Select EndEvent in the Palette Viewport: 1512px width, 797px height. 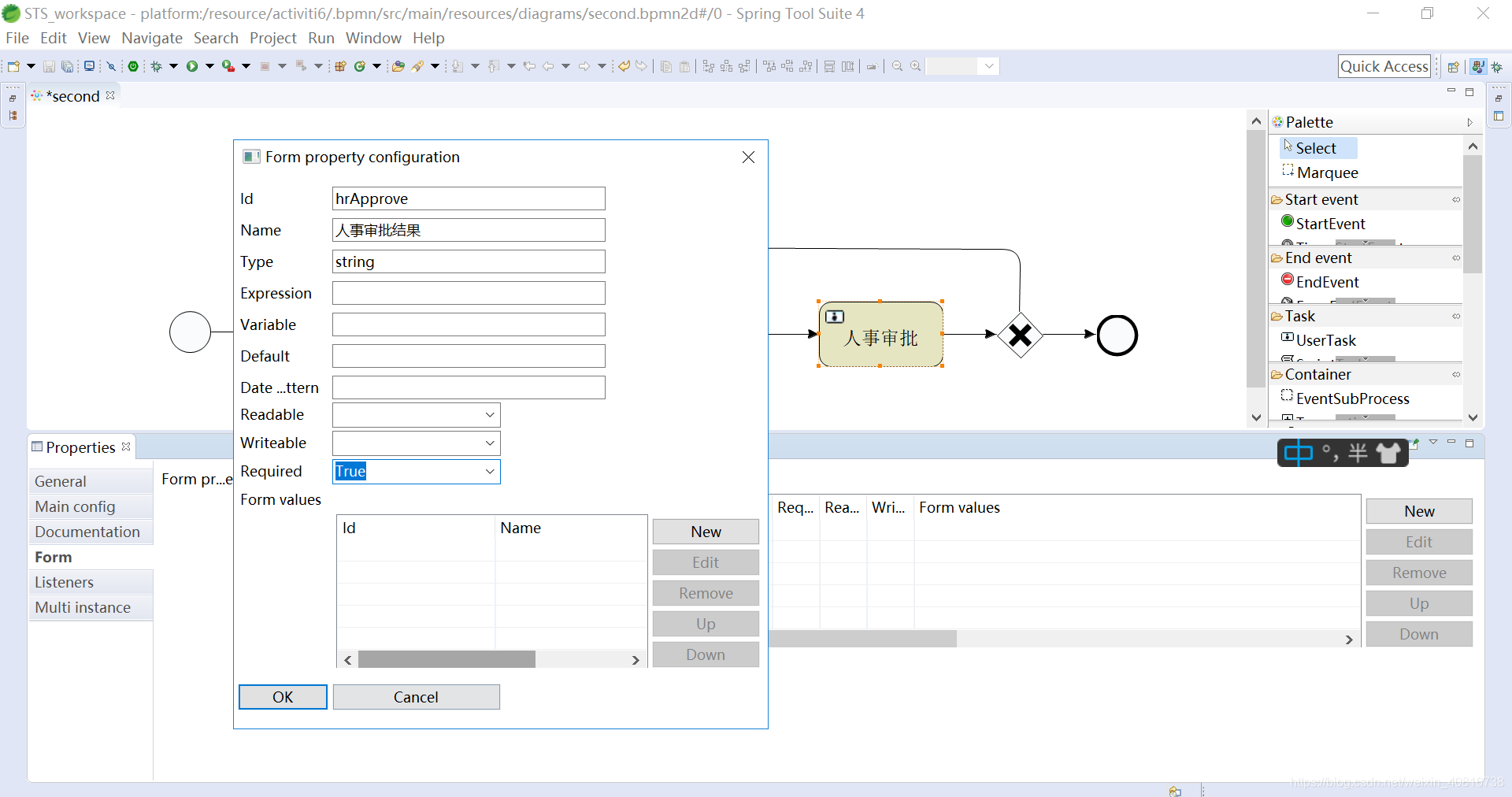(1321, 282)
